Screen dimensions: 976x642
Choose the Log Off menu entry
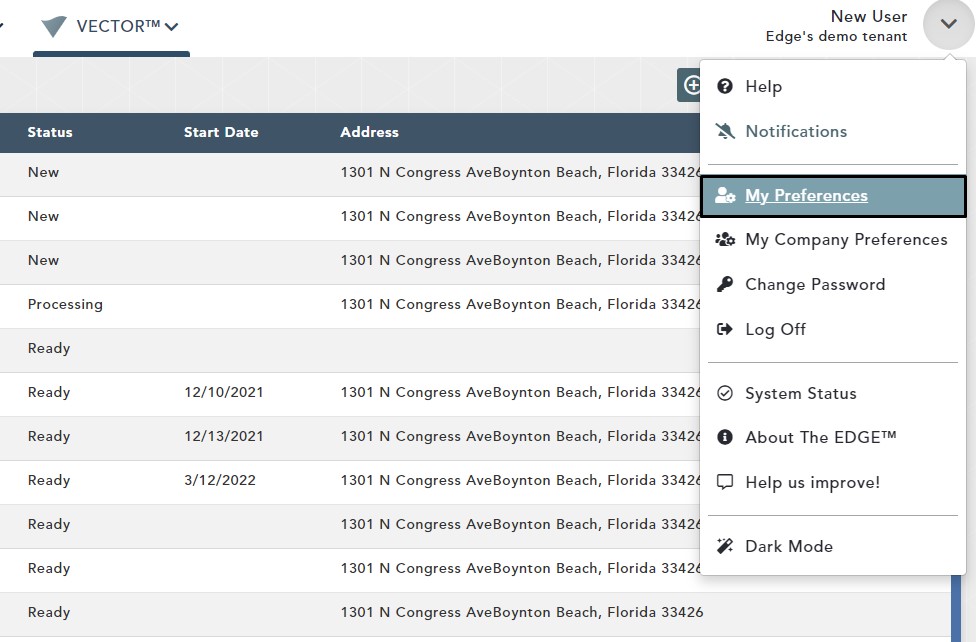[775, 329]
